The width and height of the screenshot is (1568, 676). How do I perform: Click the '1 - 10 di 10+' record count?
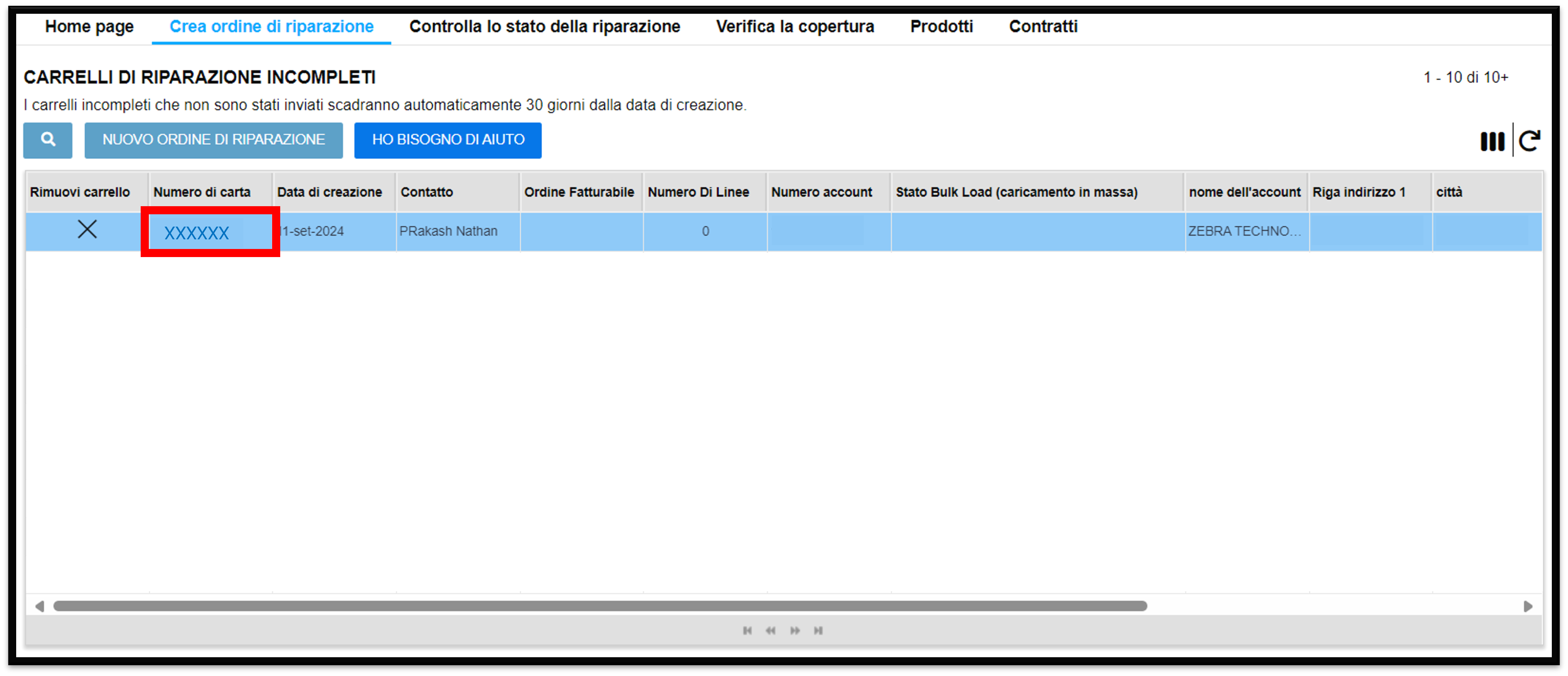(1466, 78)
